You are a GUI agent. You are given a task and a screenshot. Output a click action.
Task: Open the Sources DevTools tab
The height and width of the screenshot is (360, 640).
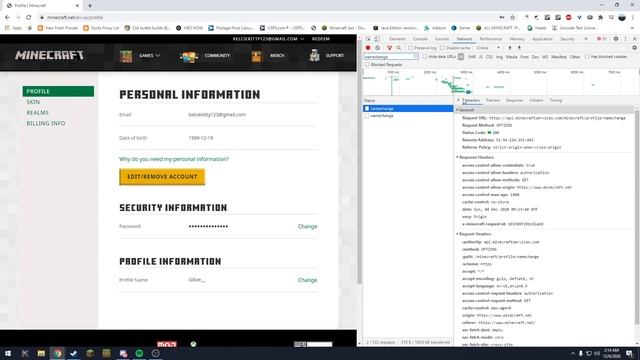[442, 39]
